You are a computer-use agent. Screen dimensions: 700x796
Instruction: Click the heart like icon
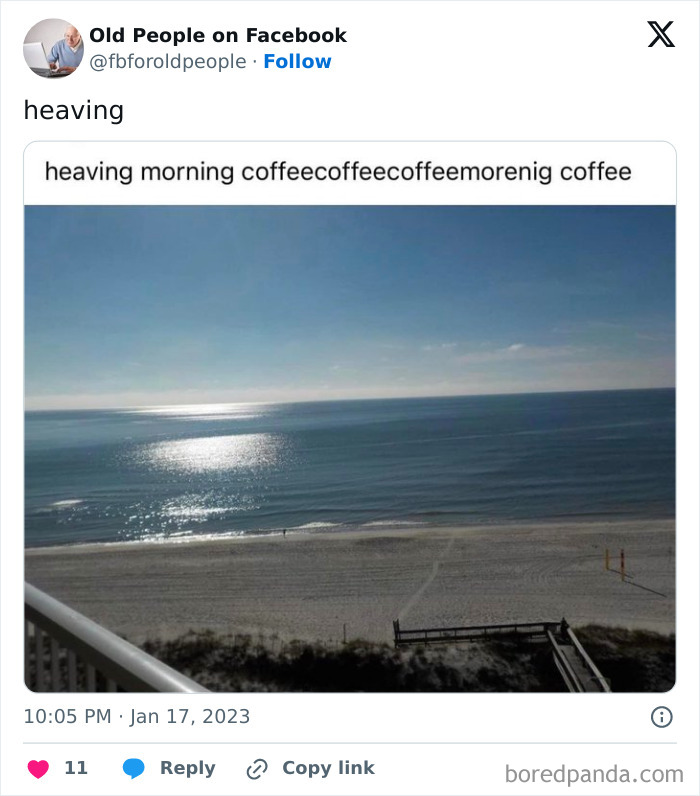[38, 768]
